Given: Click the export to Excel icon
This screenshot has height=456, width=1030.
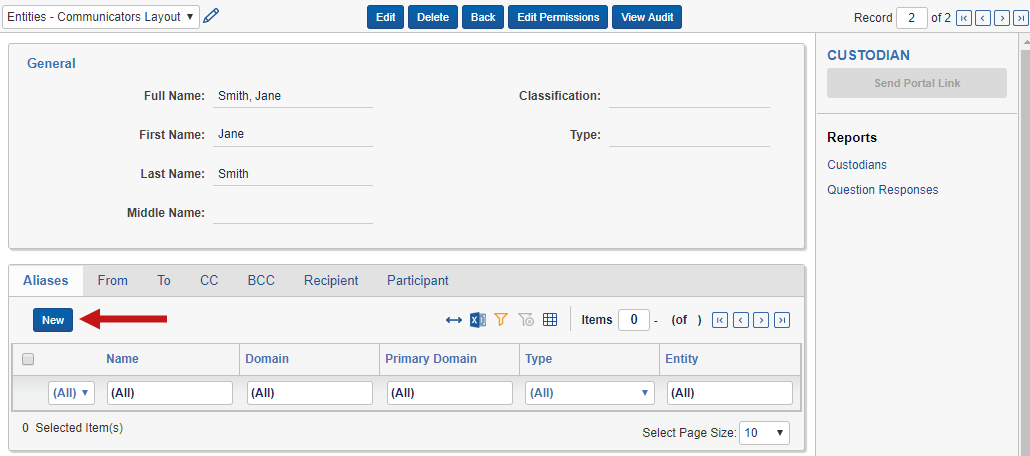Looking at the screenshot, I should [478, 320].
